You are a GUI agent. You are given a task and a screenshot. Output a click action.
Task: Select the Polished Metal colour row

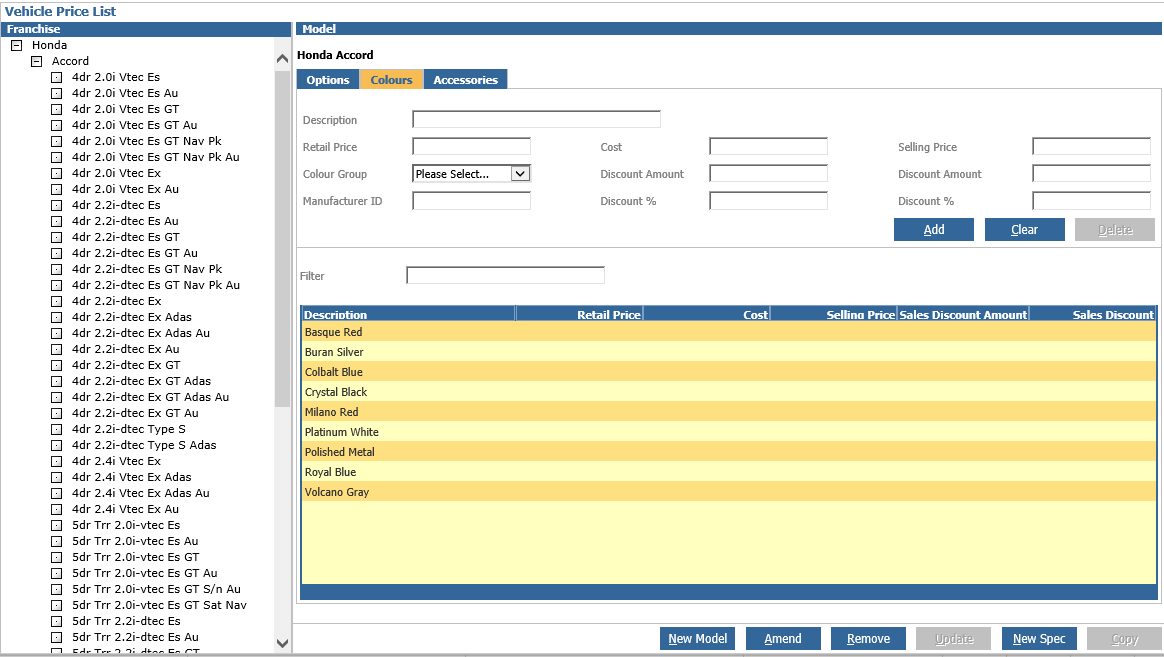coord(729,452)
